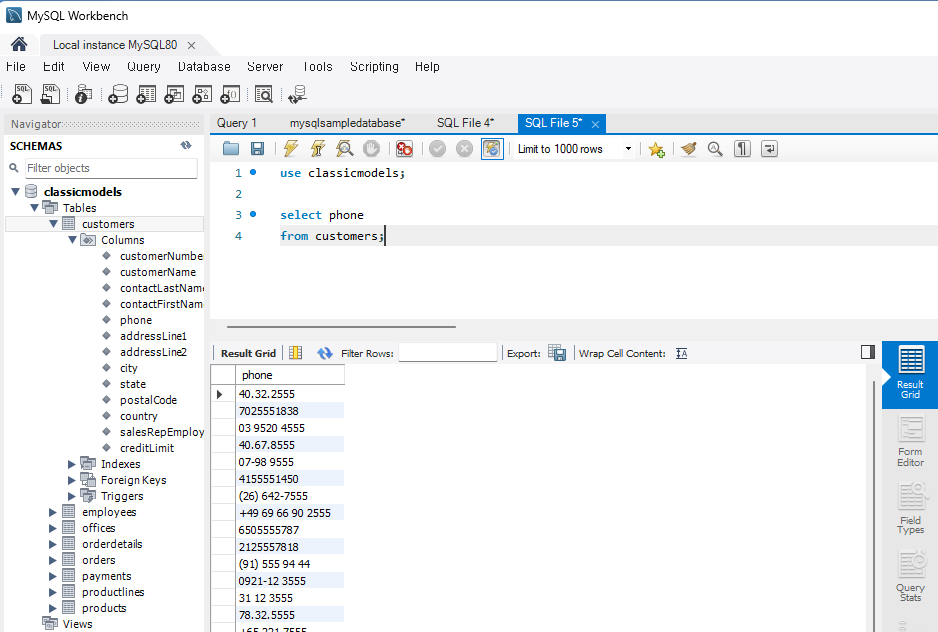This screenshot has height=632, width=938.
Task: Open SQL script file toolbar icon
Action: point(50,94)
